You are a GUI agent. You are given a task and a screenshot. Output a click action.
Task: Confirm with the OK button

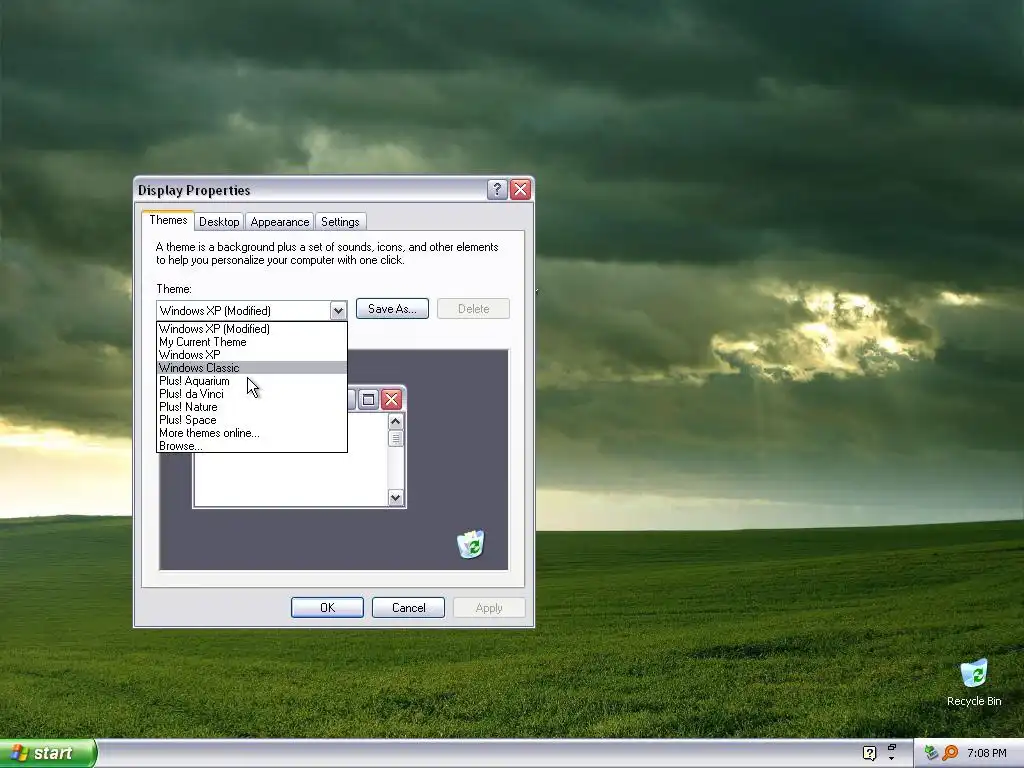tap(327, 607)
